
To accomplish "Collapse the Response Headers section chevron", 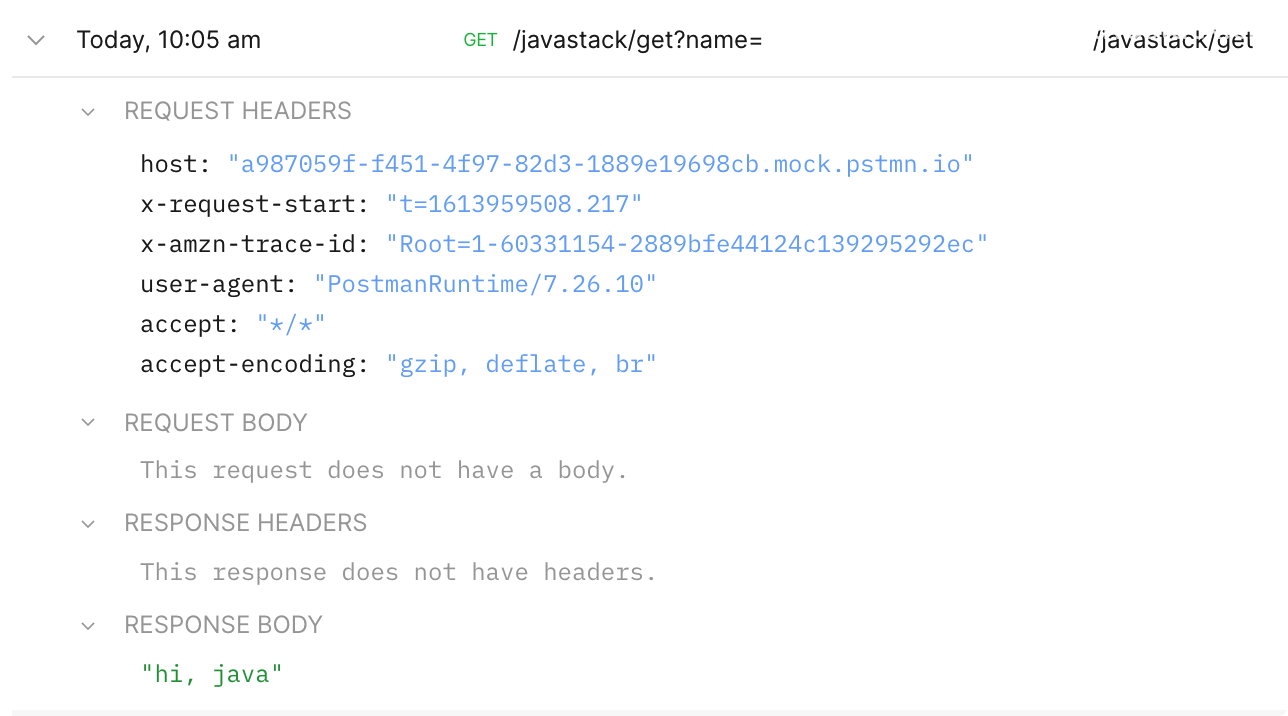I will tap(88, 523).
